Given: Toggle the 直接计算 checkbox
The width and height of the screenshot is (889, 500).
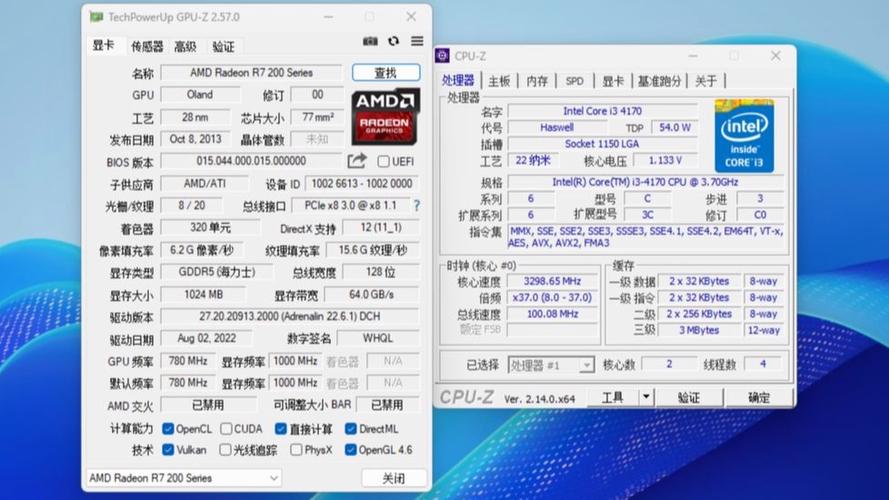Looking at the screenshot, I should (281, 429).
